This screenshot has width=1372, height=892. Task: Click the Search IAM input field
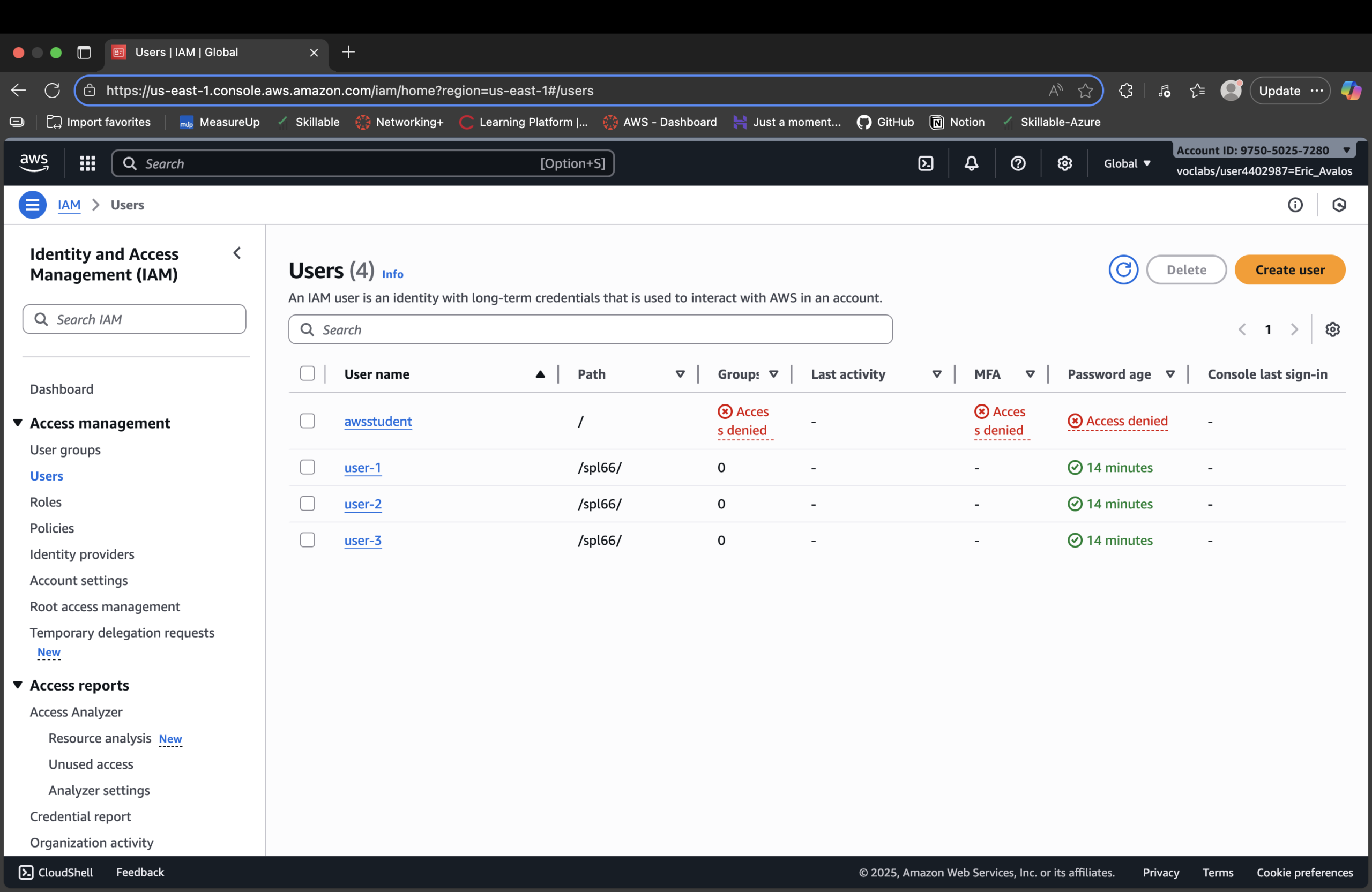coord(135,319)
